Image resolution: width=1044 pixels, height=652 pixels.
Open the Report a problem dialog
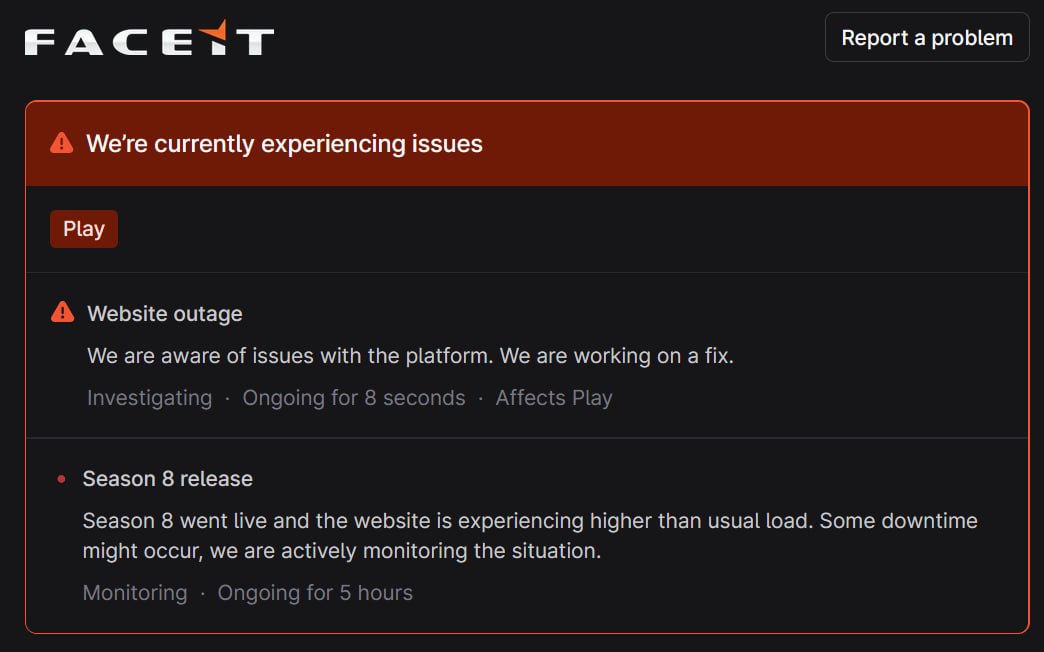pyautogui.click(x=926, y=37)
